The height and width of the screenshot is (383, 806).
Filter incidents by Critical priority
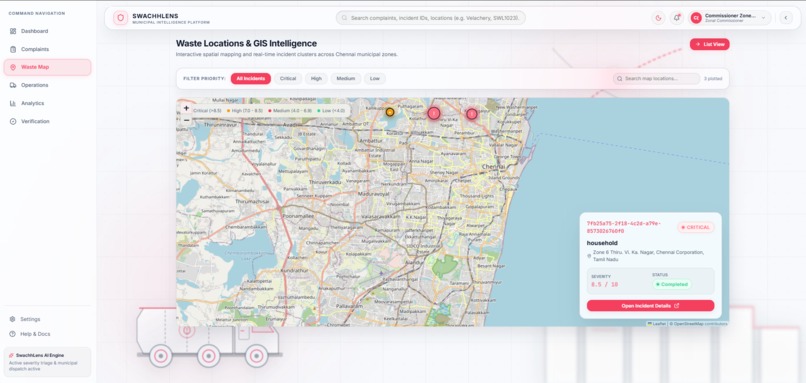click(x=288, y=79)
